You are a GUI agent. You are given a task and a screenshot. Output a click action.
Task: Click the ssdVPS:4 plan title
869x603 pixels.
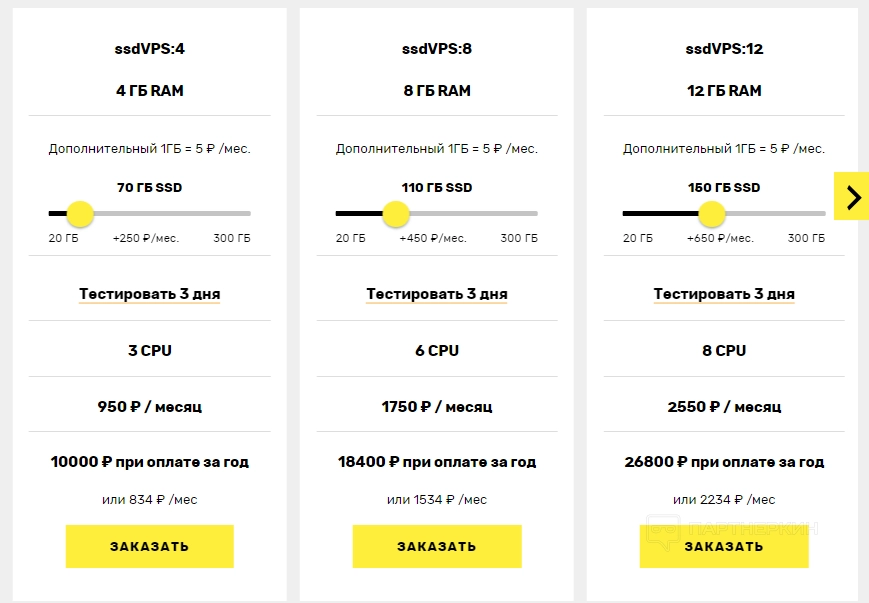pos(149,48)
